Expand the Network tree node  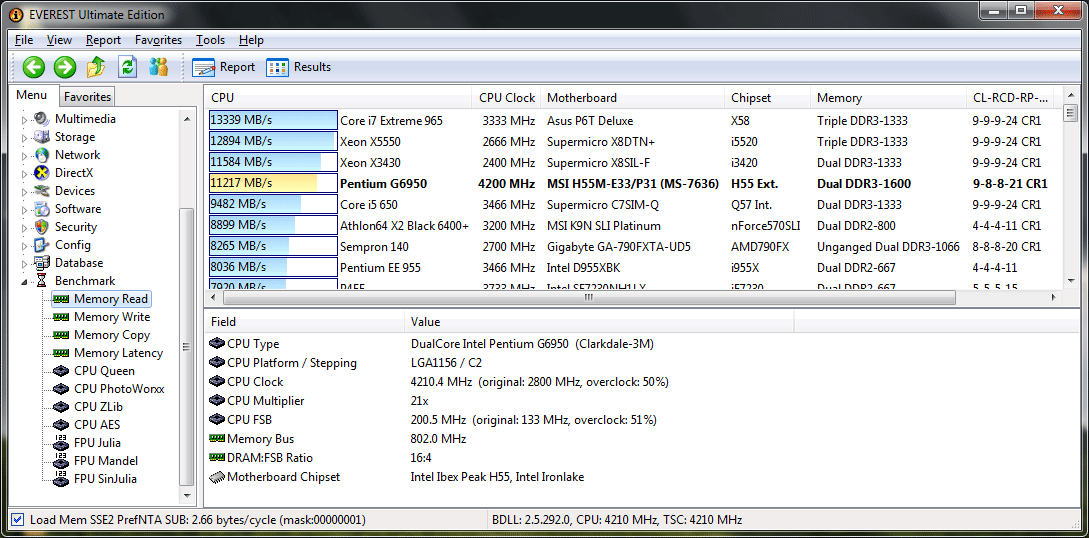click(25, 155)
